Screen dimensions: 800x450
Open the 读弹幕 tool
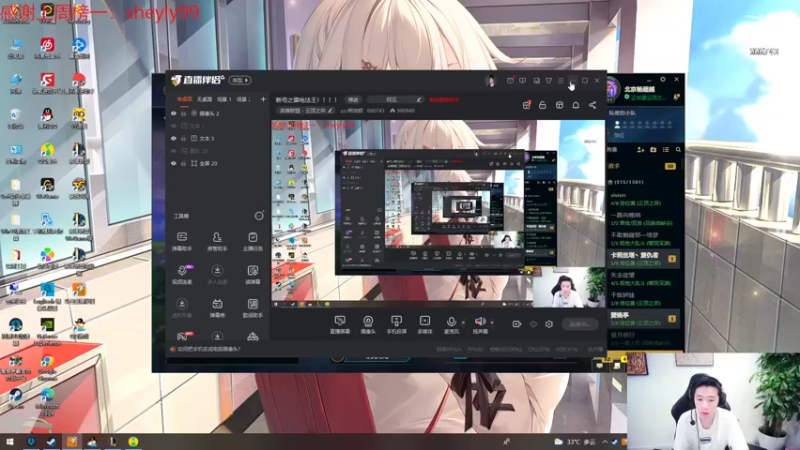click(253, 274)
